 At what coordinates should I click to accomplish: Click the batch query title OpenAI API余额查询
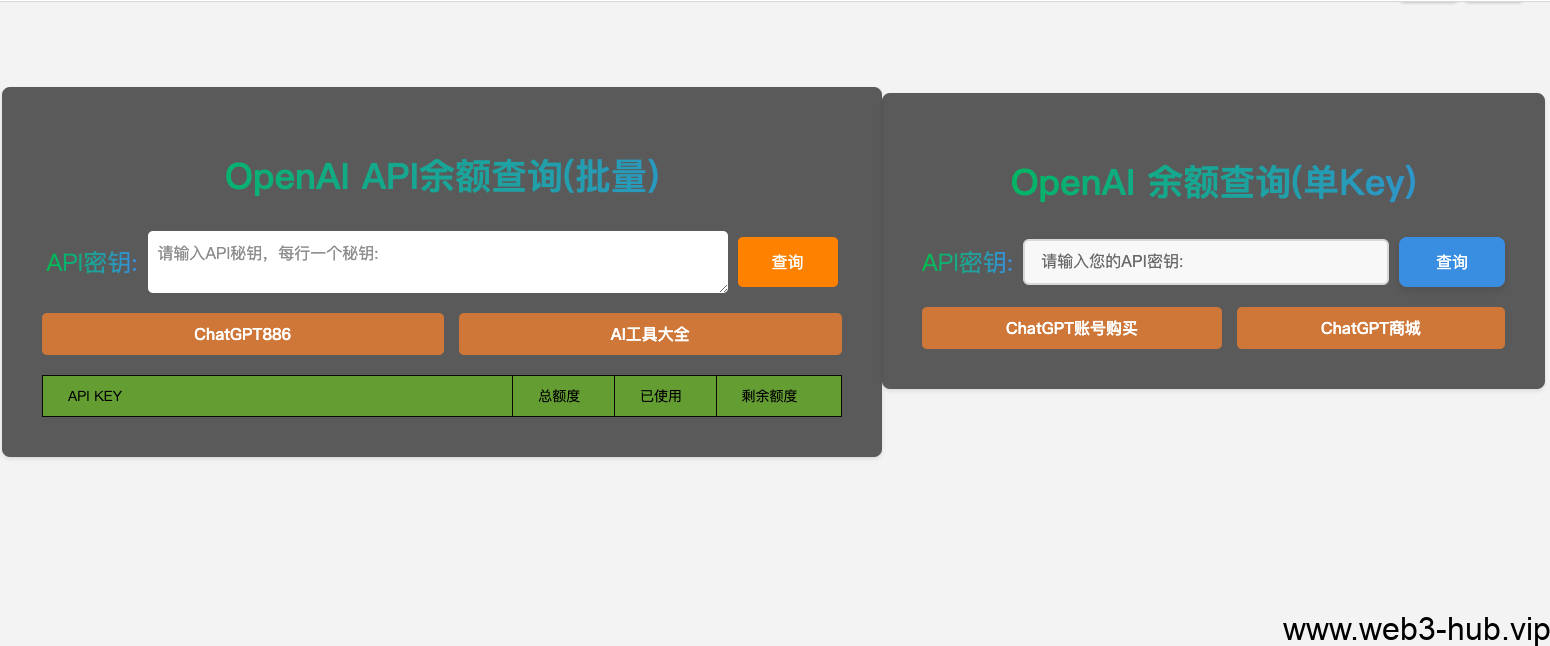coord(443,176)
